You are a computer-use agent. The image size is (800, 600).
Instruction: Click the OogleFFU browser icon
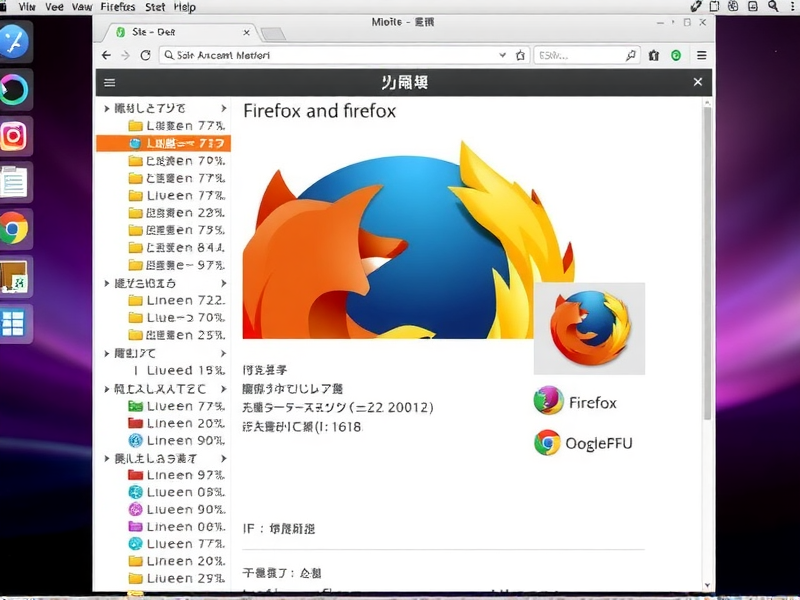pyautogui.click(x=549, y=441)
